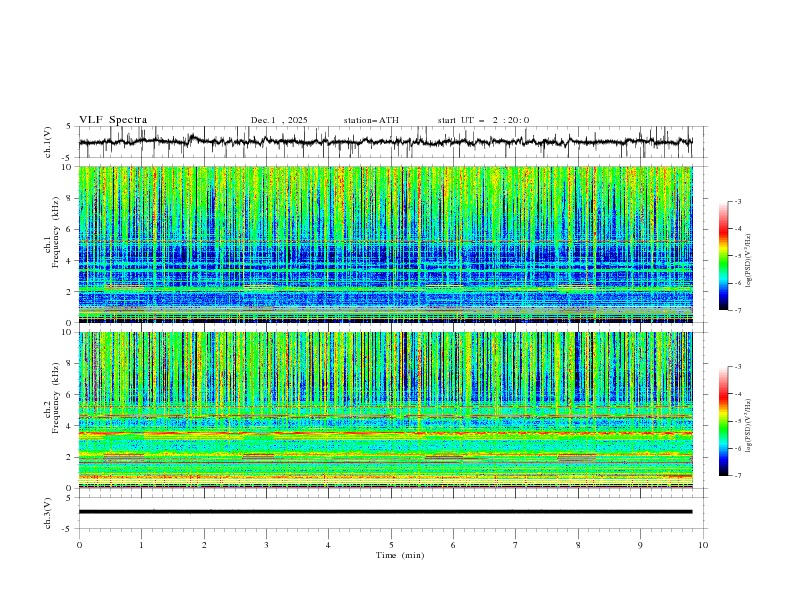This screenshot has width=792, height=612.
Task: Click the time axis tick label "2"
Action: 204,545
